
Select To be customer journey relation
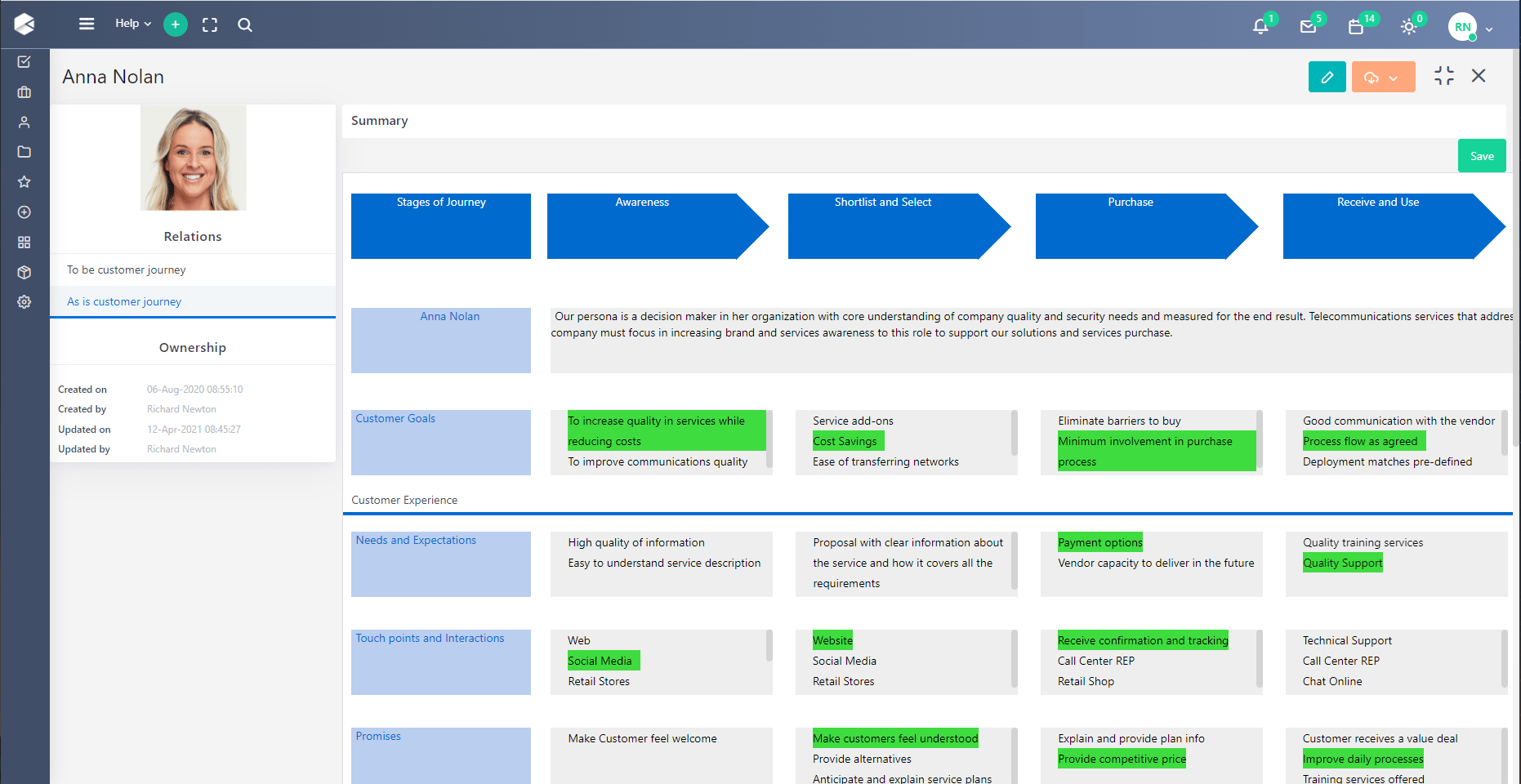[127, 269]
